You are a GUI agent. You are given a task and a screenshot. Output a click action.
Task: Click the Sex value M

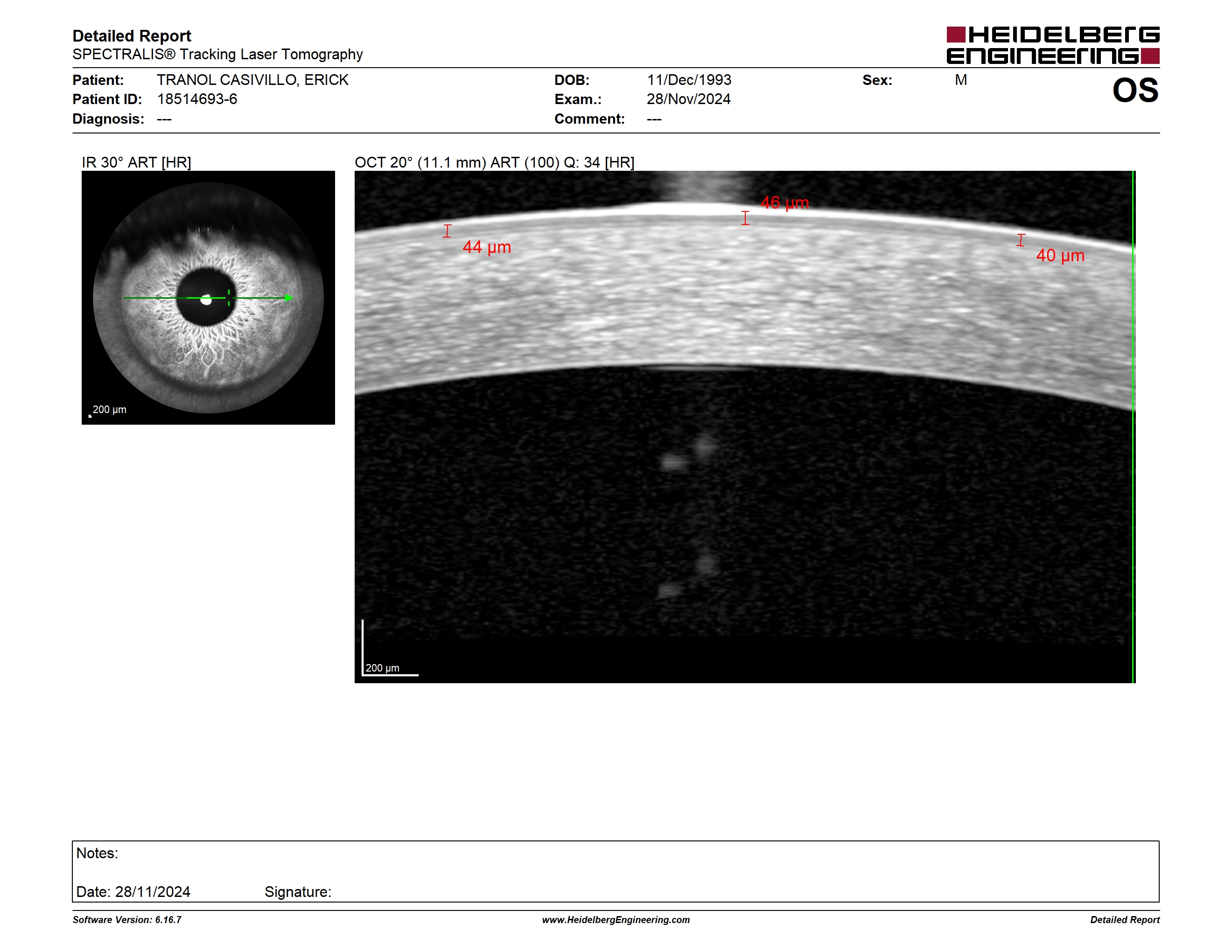[961, 80]
